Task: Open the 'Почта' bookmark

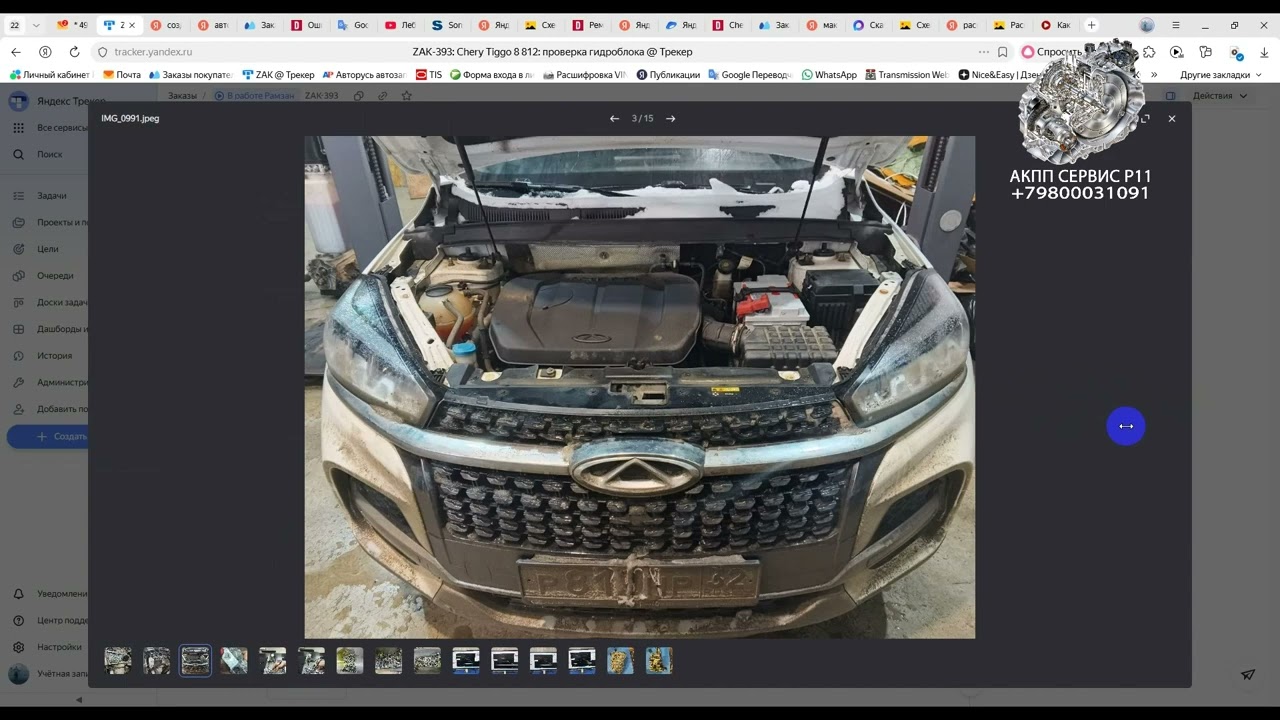Action: 122,75
